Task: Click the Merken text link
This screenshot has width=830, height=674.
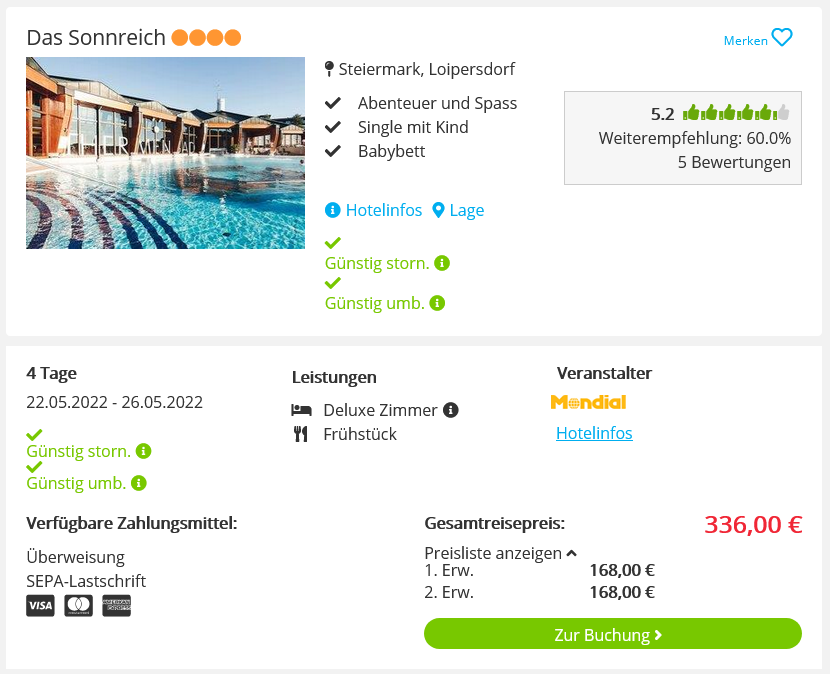Action: (x=745, y=41)
